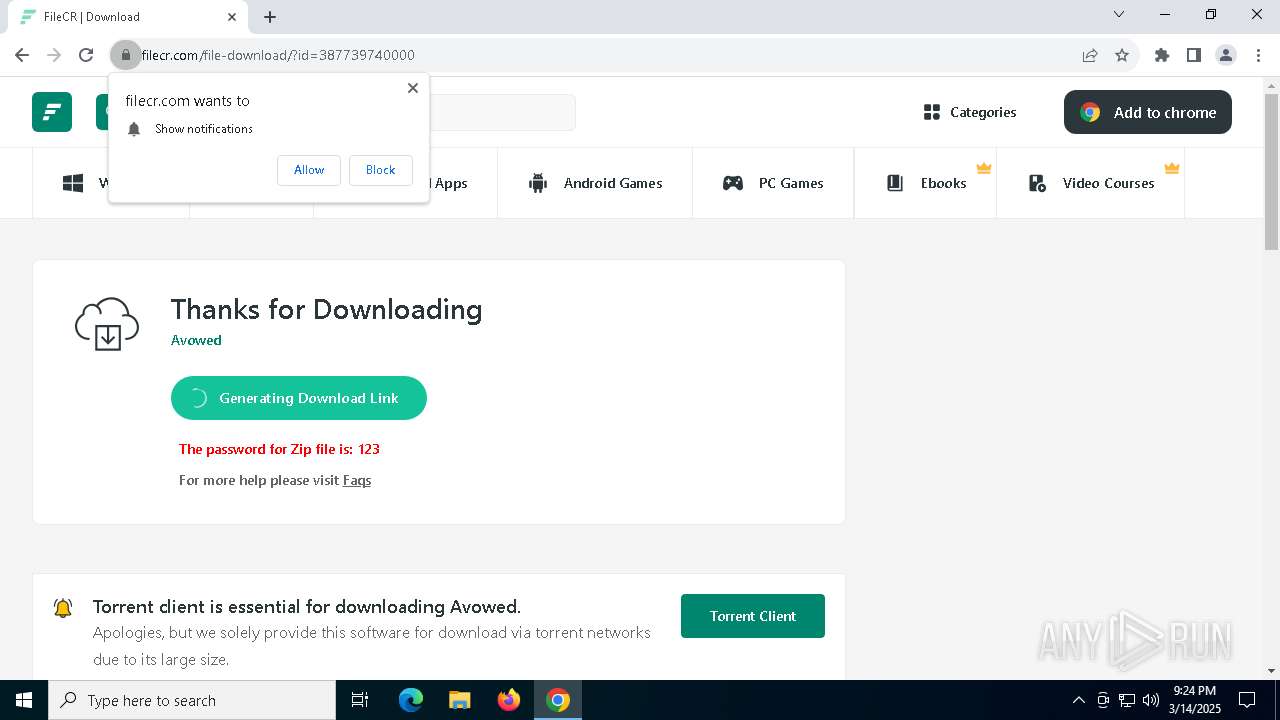Dismiss the notification permission popup
The height and width of the screenshot is (720, 1280).
tap(413, 88)
